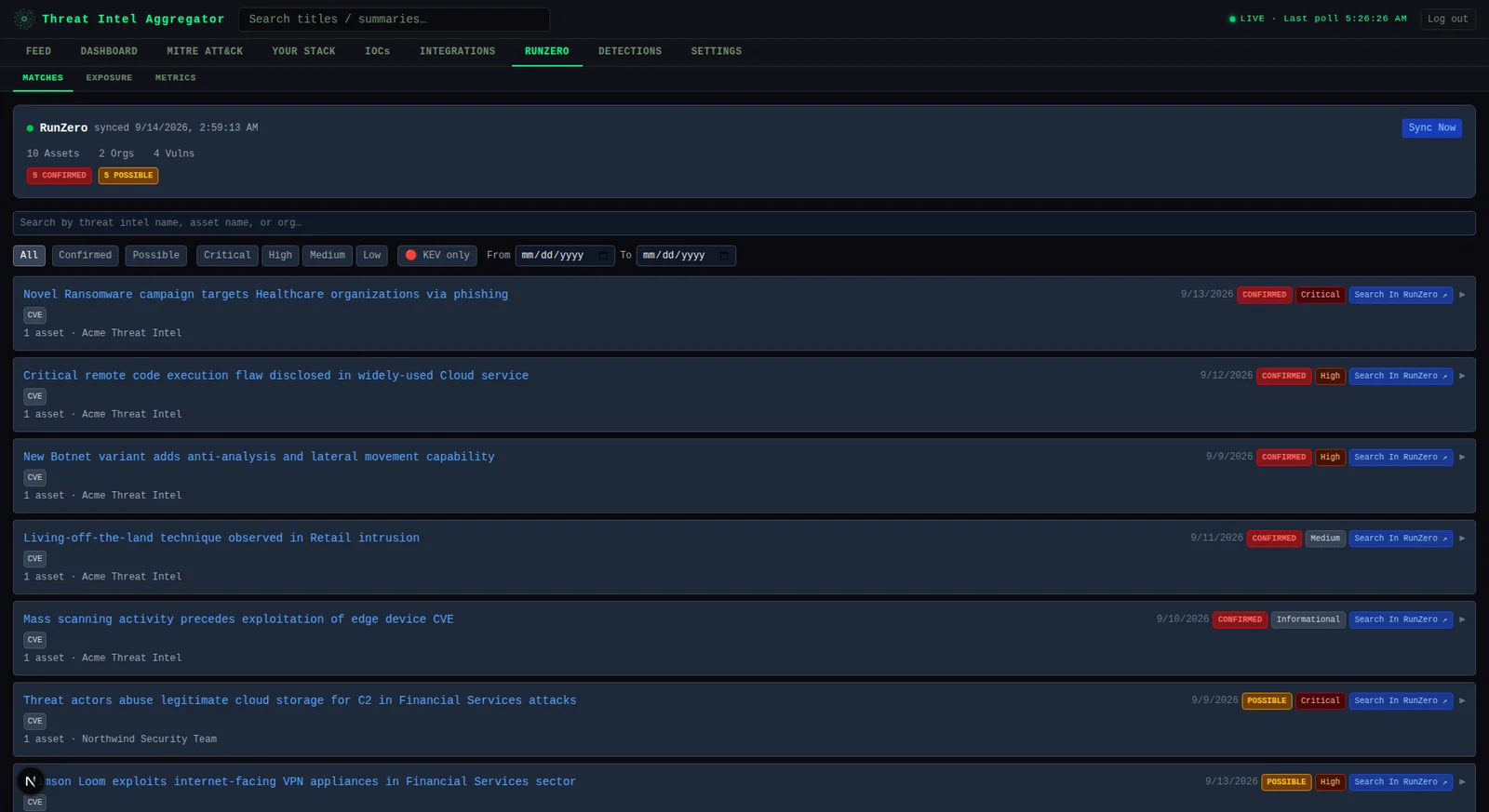Expand the Living-off-the-land technique row
Image resolution: width=1489 pixels, height=812 pixels.
click(1462, 539)
